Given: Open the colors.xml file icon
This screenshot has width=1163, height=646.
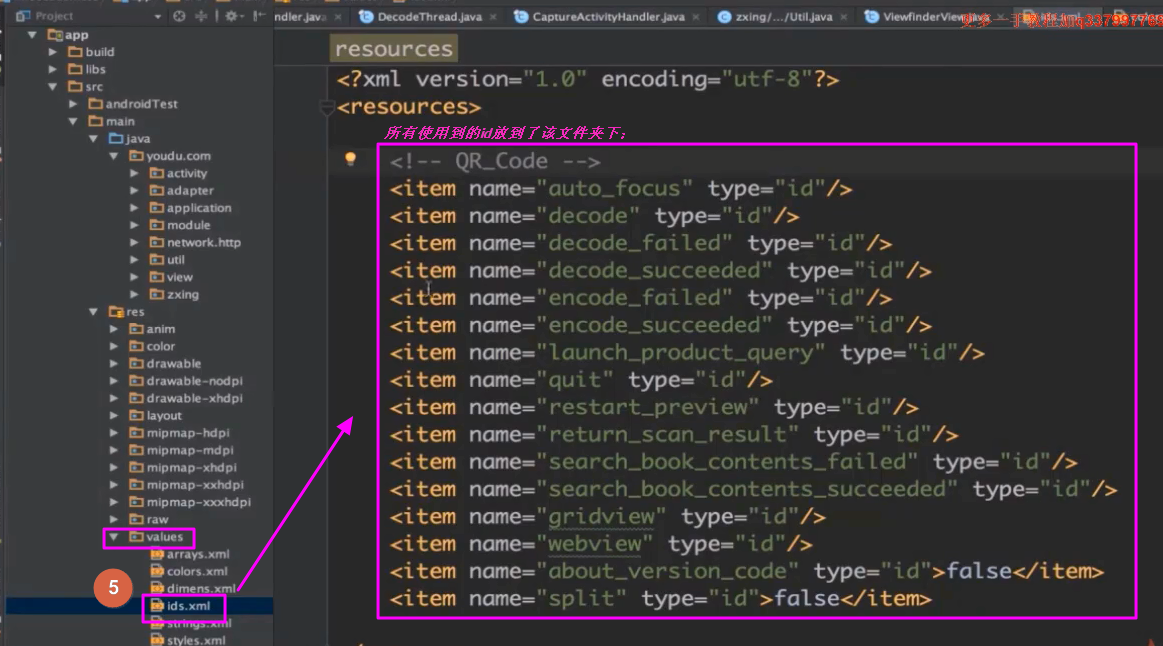Looking at the screenshot, I should pos(157,571).
